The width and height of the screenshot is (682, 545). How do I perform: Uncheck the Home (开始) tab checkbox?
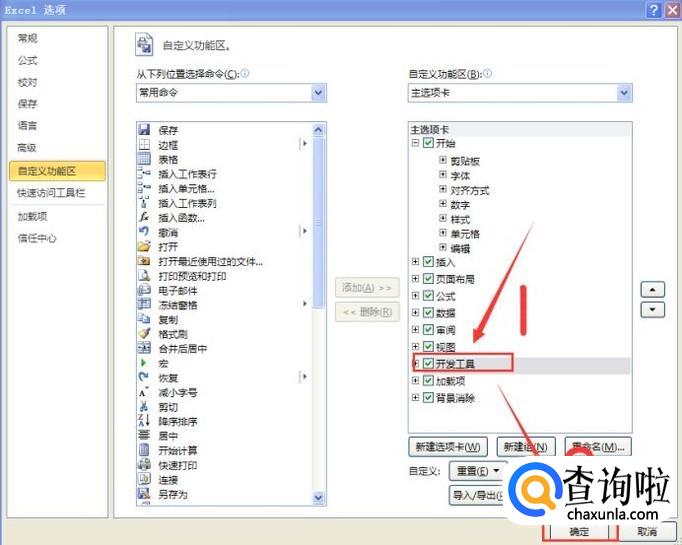(428, 143)
